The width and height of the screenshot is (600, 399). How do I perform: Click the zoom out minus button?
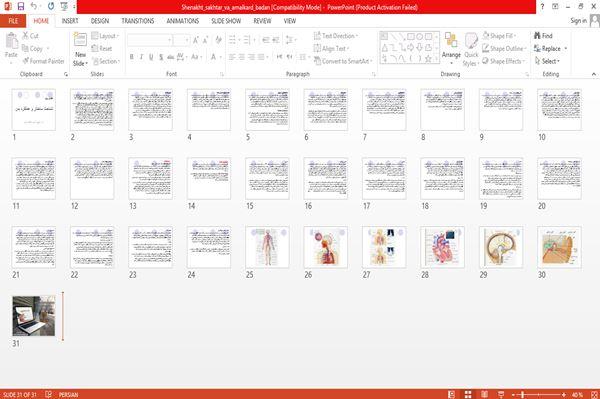click(x=514, y=394)
